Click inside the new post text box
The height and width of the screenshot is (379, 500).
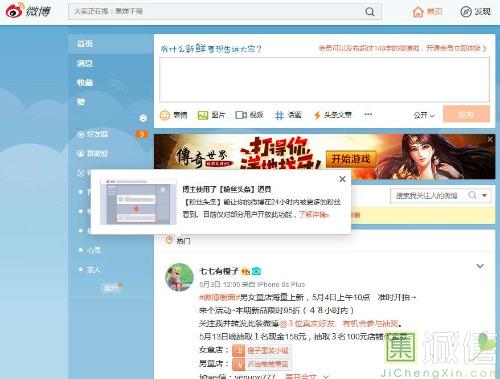tap(324, 80)
